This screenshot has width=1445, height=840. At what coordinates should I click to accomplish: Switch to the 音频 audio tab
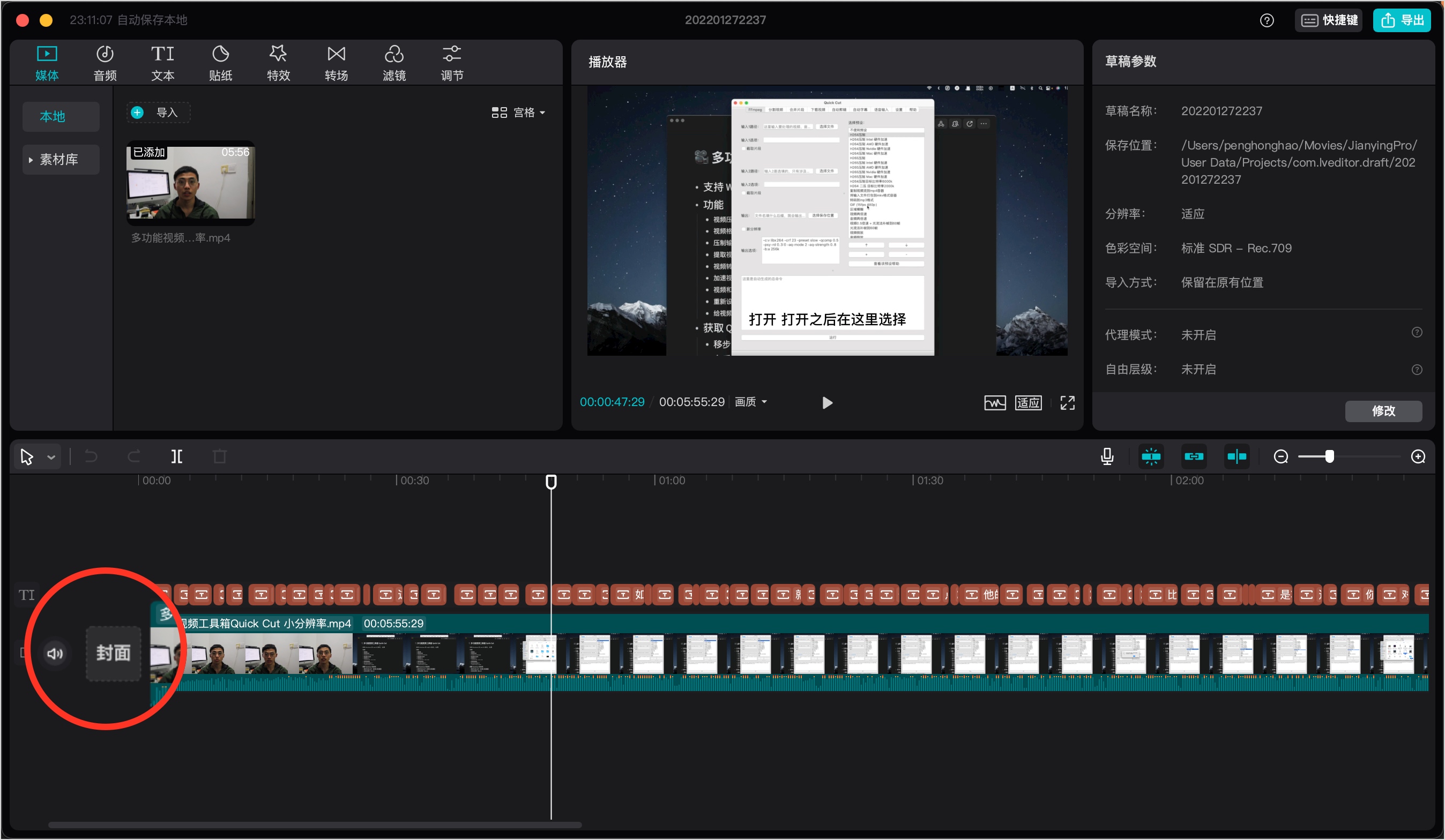point(105,63)
